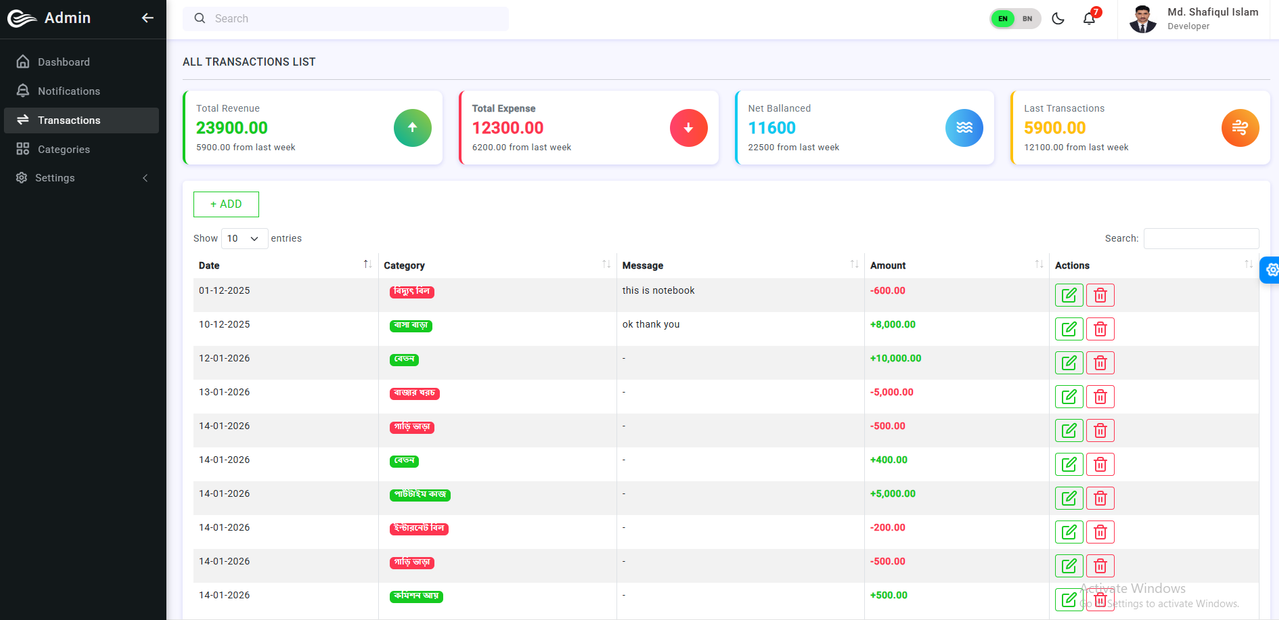
Task: Click the Total Expense 12300.00 value
Action: [x=508, y=128]
